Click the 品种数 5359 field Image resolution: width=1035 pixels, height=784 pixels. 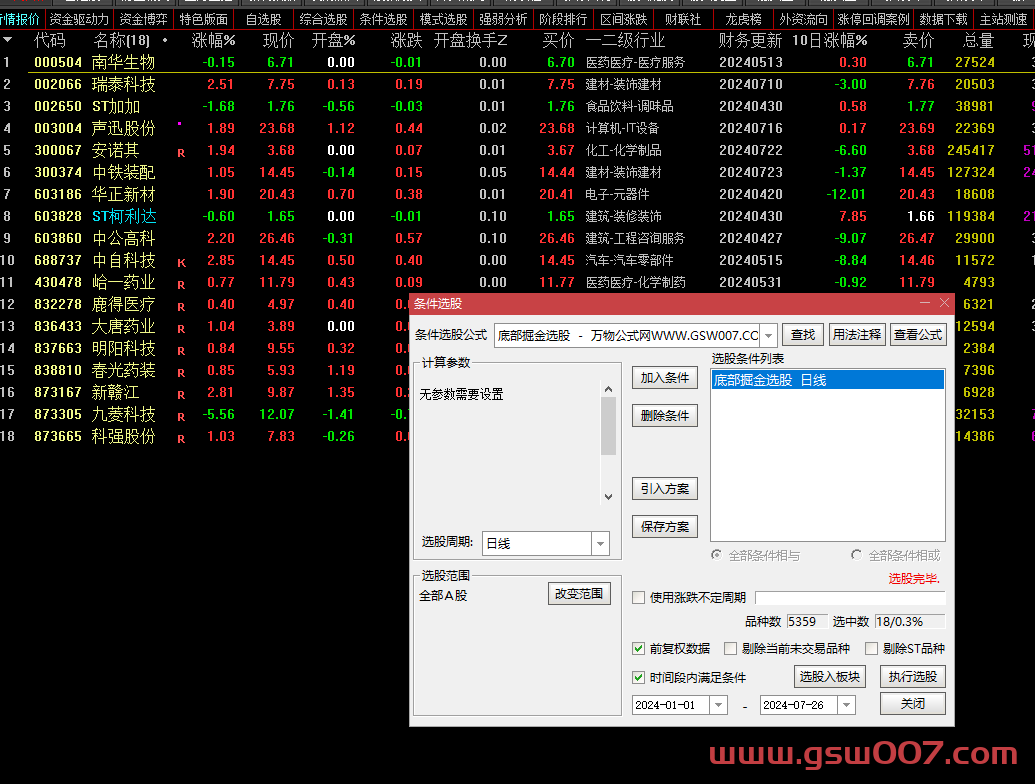coord(806,622)
